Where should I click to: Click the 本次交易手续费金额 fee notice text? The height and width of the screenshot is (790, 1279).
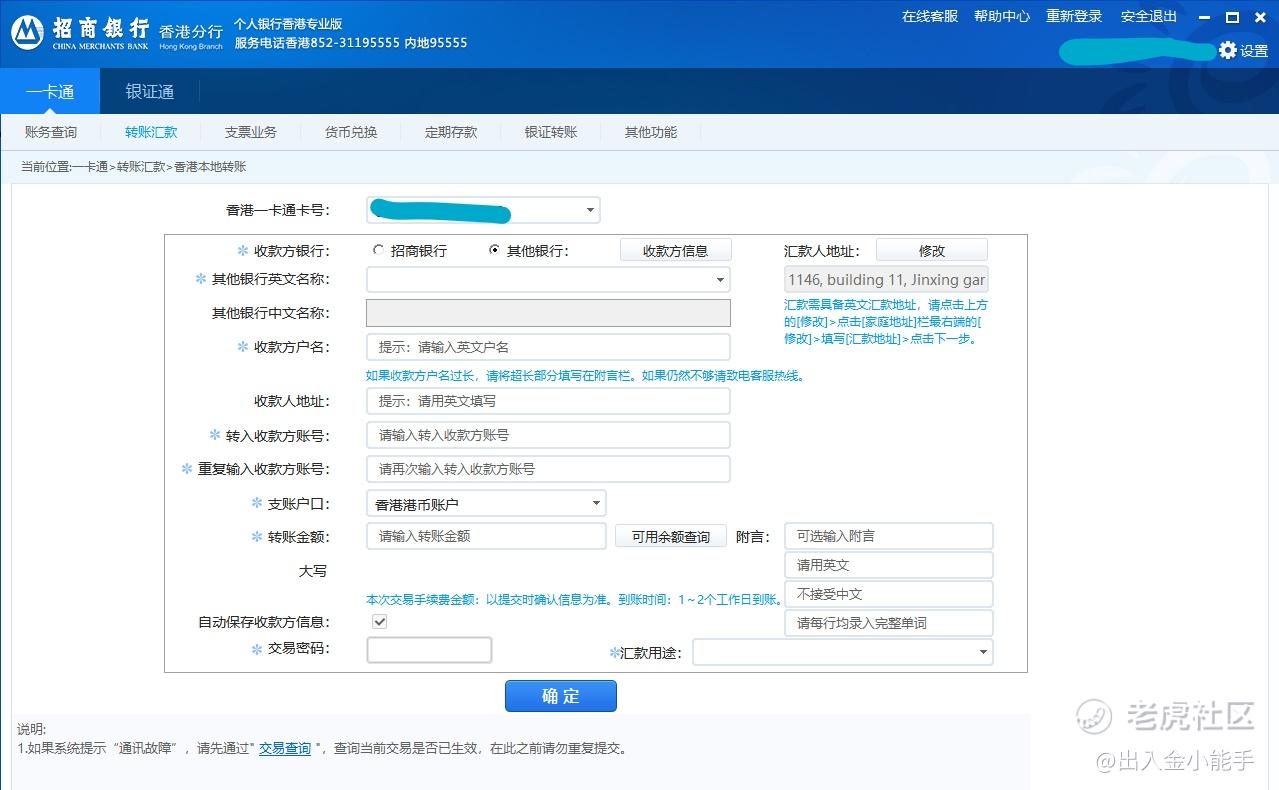pyautogui.click(x=574, y=599)
